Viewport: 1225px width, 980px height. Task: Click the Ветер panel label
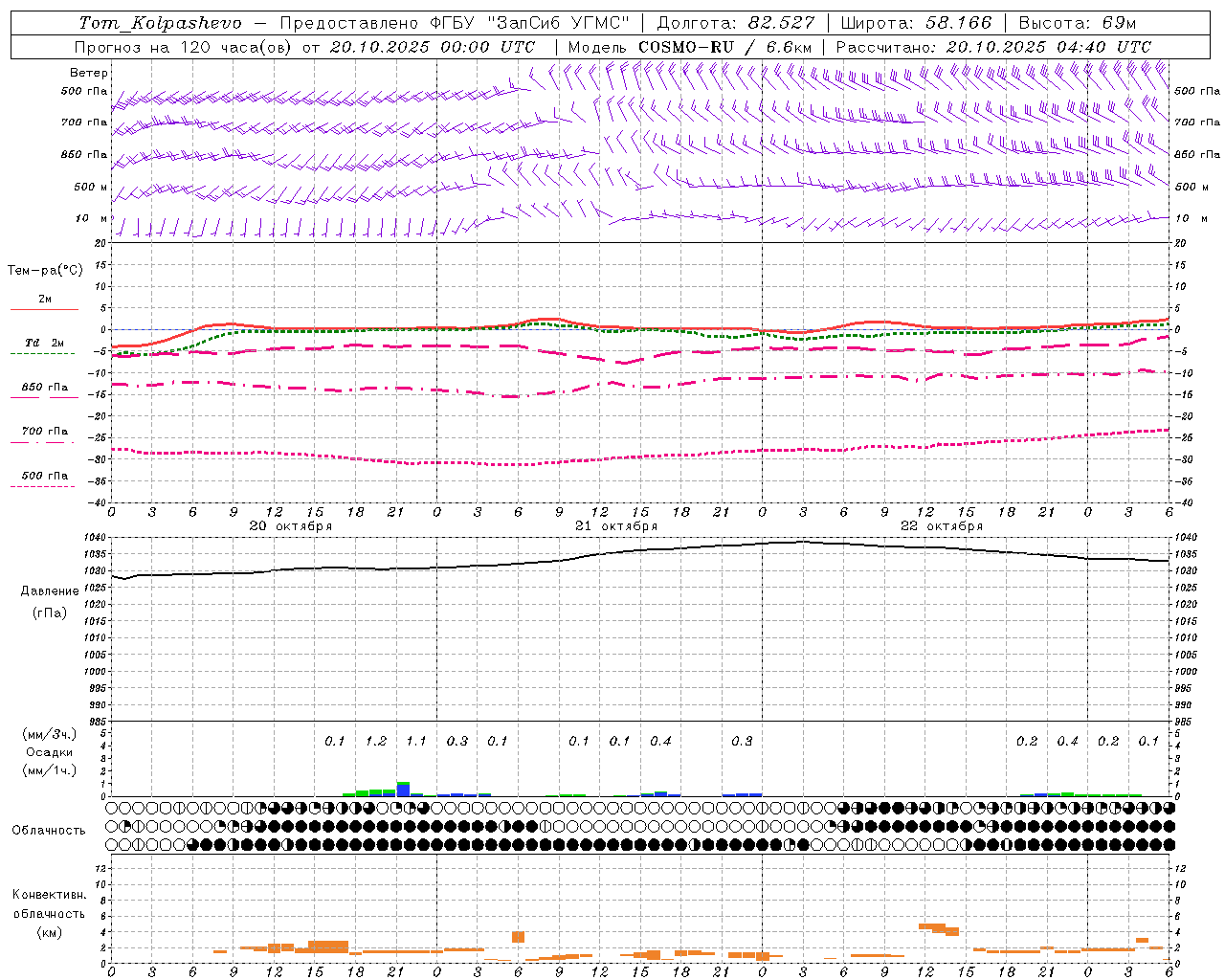89,73
